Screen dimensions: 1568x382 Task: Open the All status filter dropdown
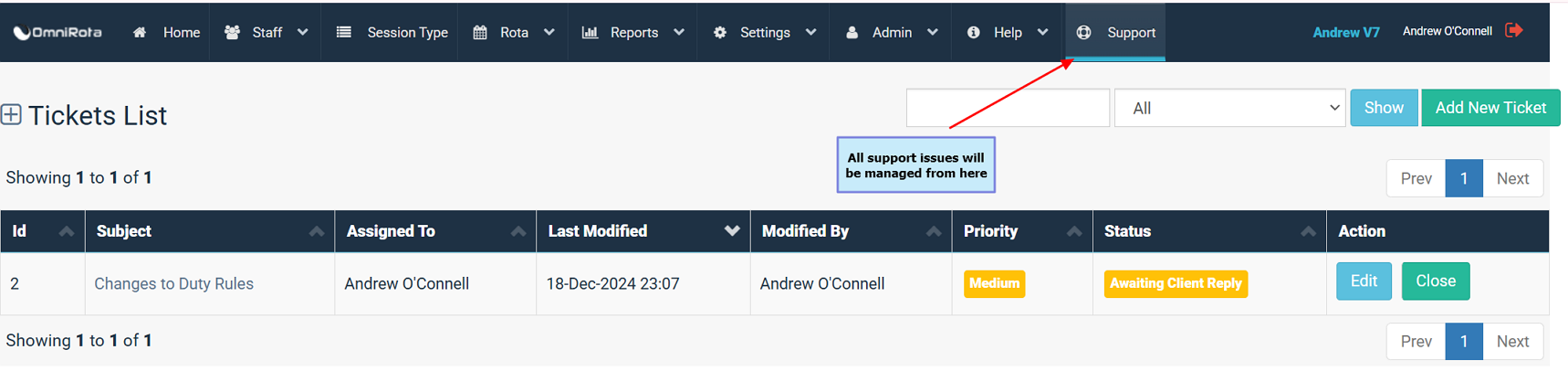[1229, 108]
